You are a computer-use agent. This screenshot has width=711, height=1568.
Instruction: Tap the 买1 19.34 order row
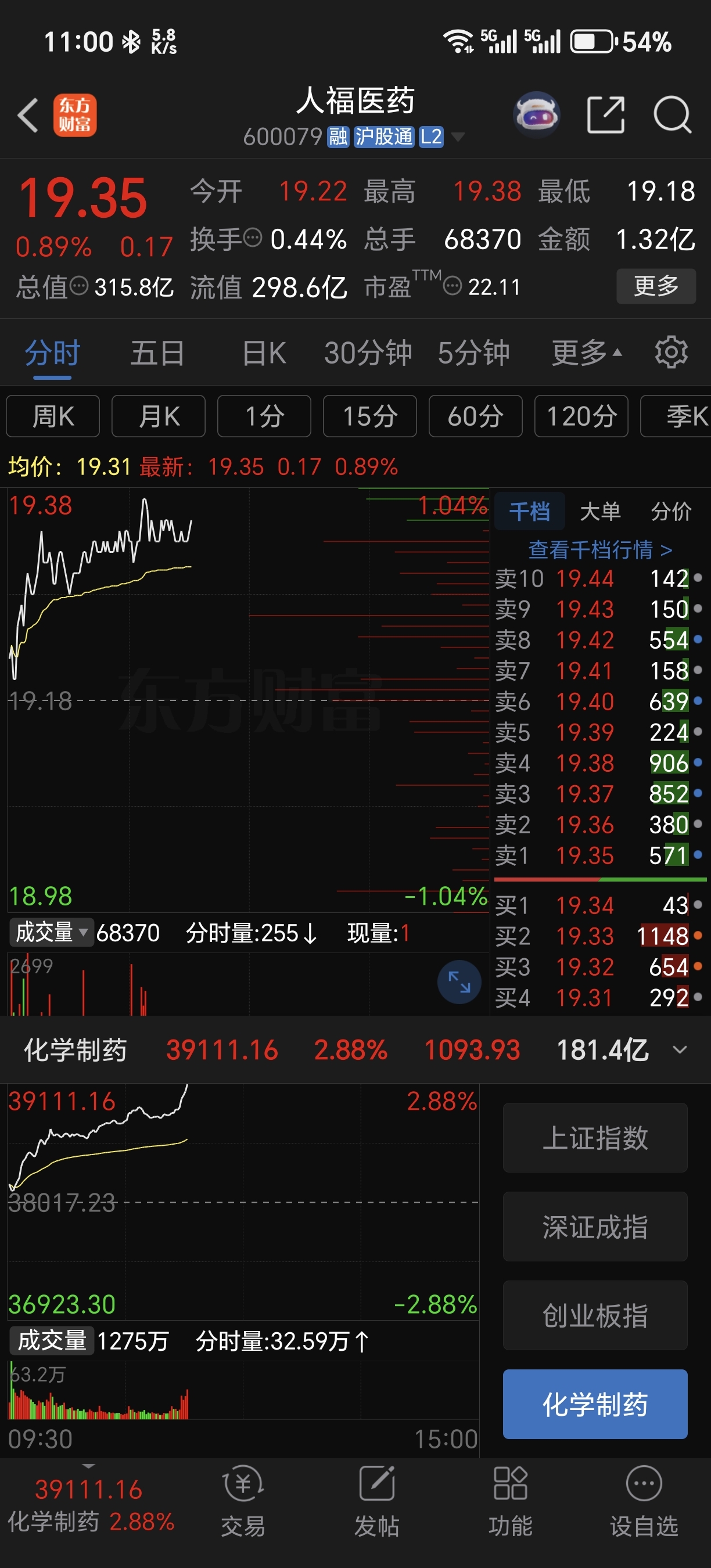[x=599, y=905]
